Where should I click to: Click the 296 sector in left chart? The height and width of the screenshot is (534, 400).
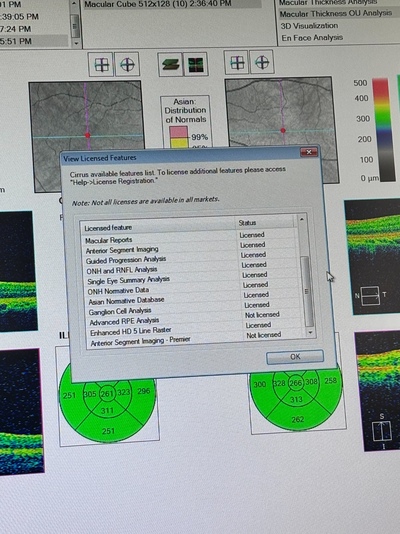143,391
